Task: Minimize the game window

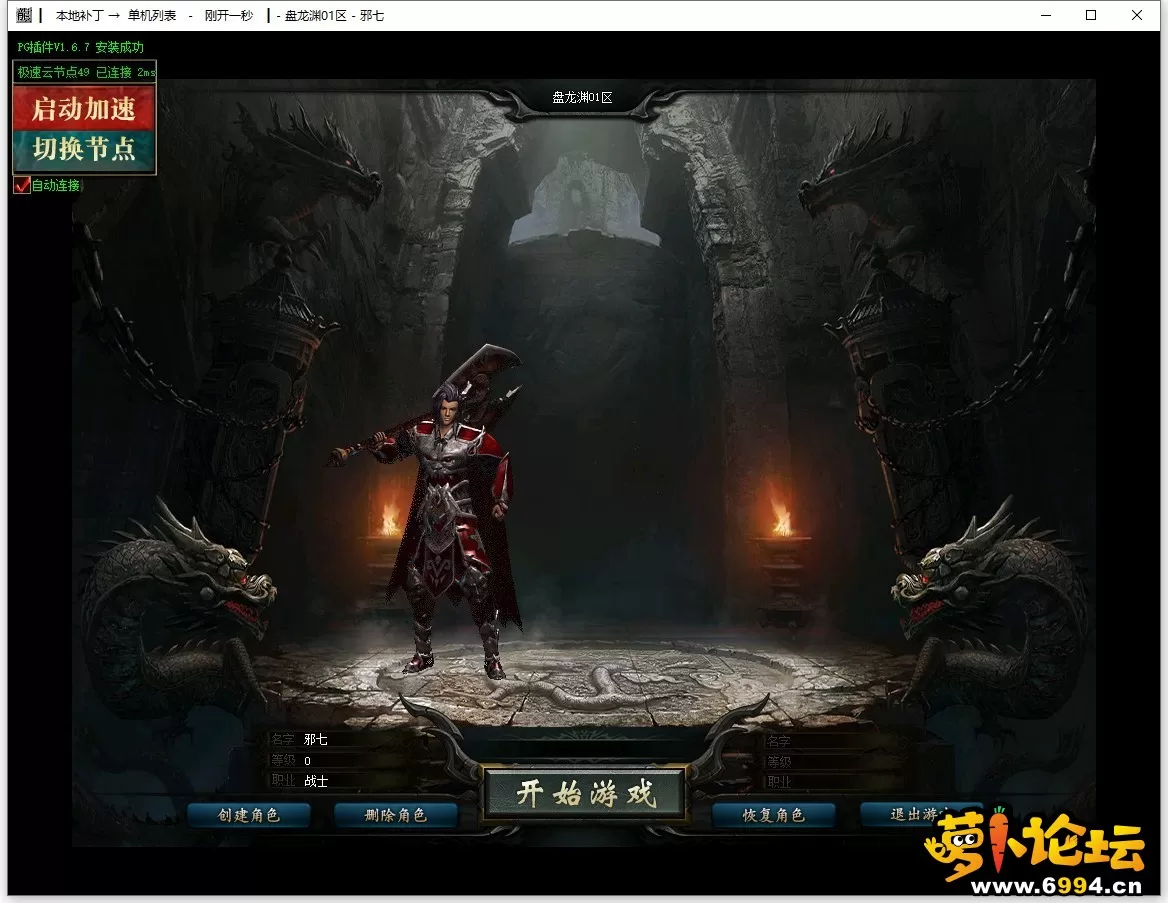Action: click(x=1046, y=15)
